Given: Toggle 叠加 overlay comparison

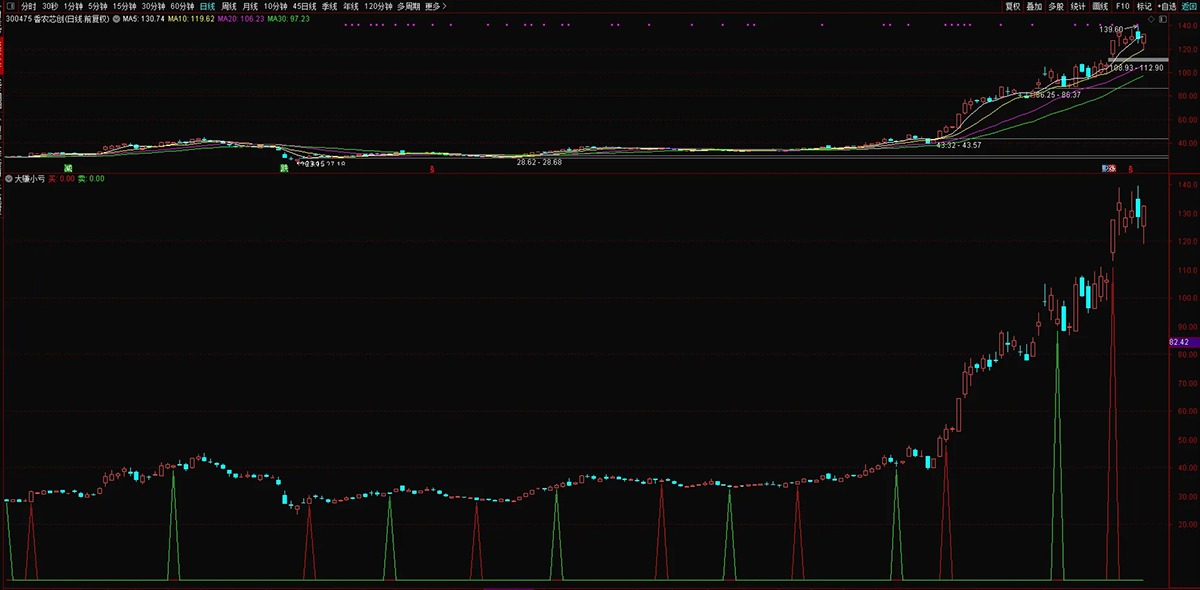Looking at the screenshot, I should 1034,6.
